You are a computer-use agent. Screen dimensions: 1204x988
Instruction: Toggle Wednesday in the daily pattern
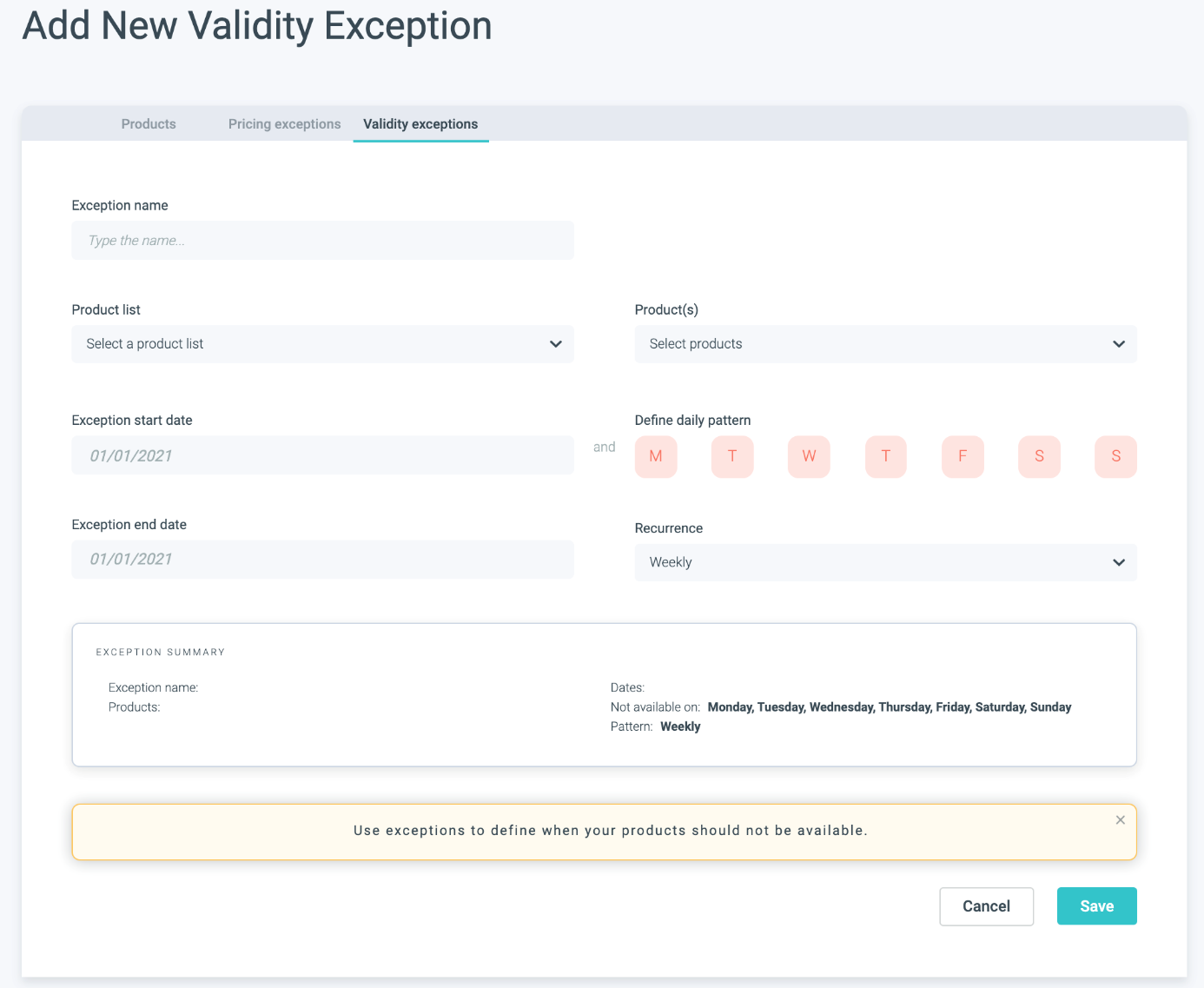(809, 456)
